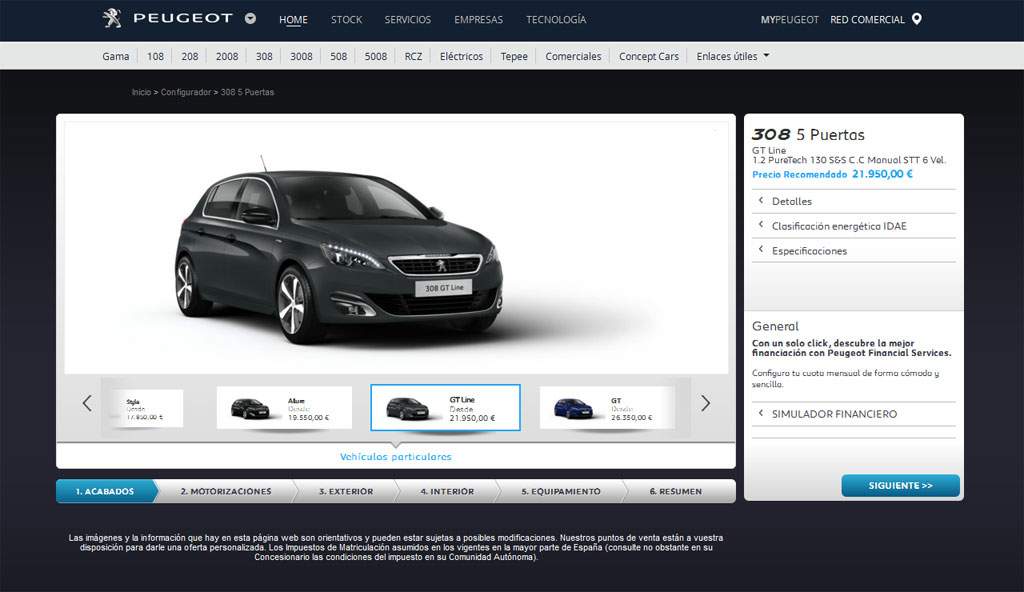The image size is (1024, 592).
Task: Go to HOME in top navigation
Action: point(293,20)
